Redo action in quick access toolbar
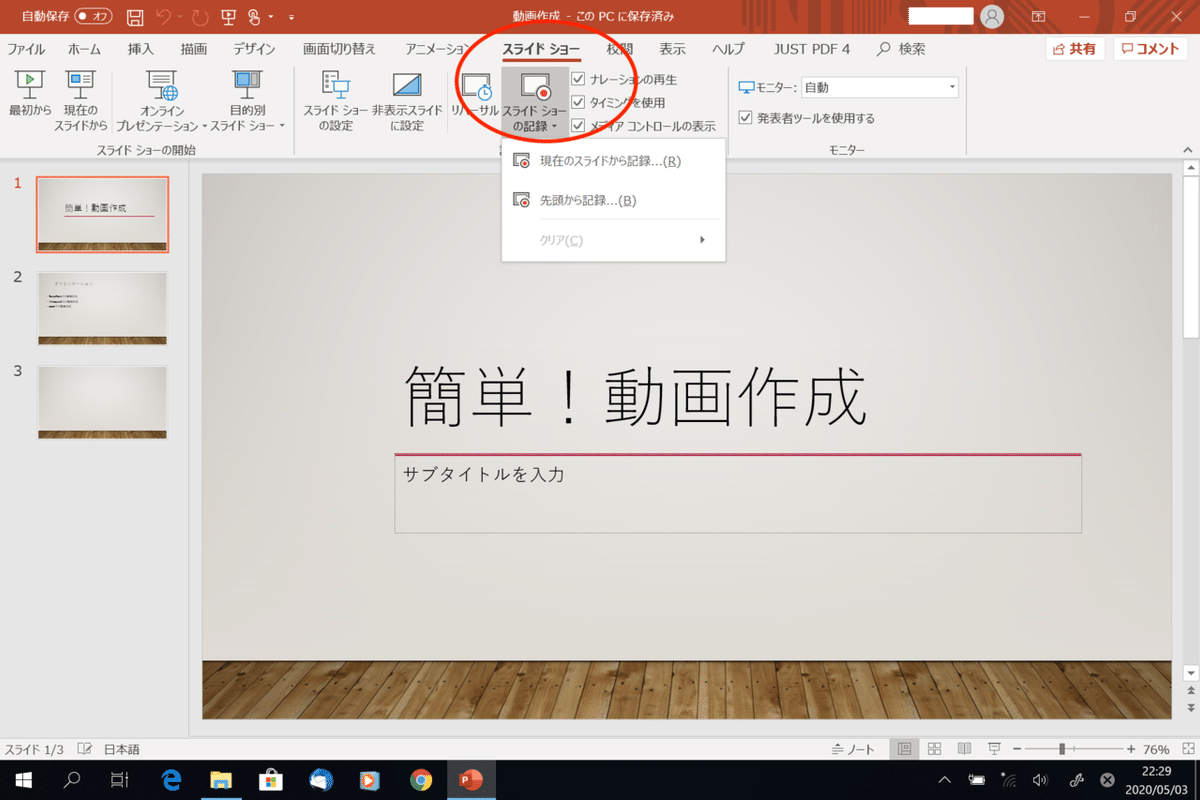1200x800 pixels. tap(199, 17)
